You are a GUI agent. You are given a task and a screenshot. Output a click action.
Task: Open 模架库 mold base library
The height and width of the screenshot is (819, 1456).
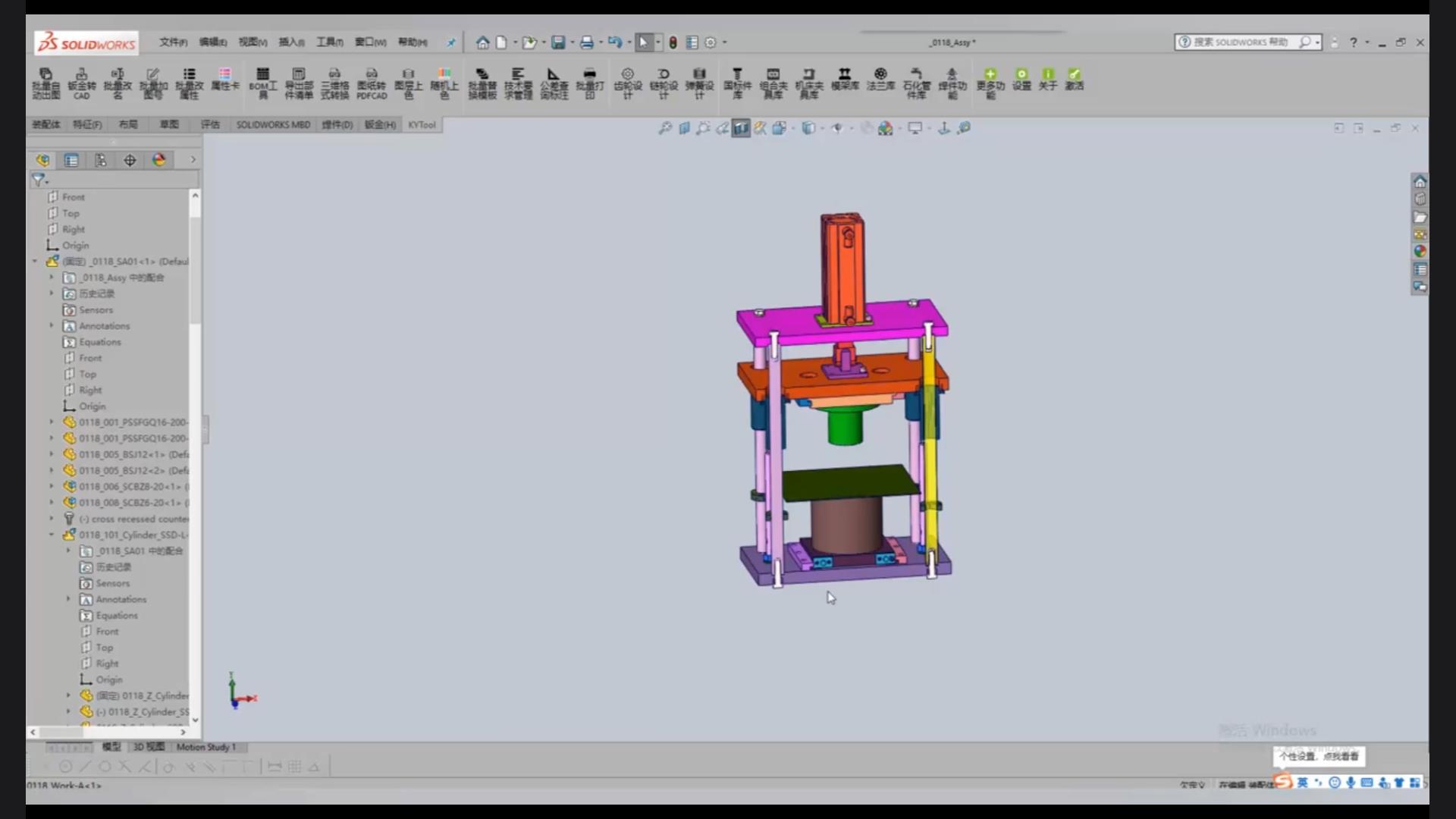844,79
